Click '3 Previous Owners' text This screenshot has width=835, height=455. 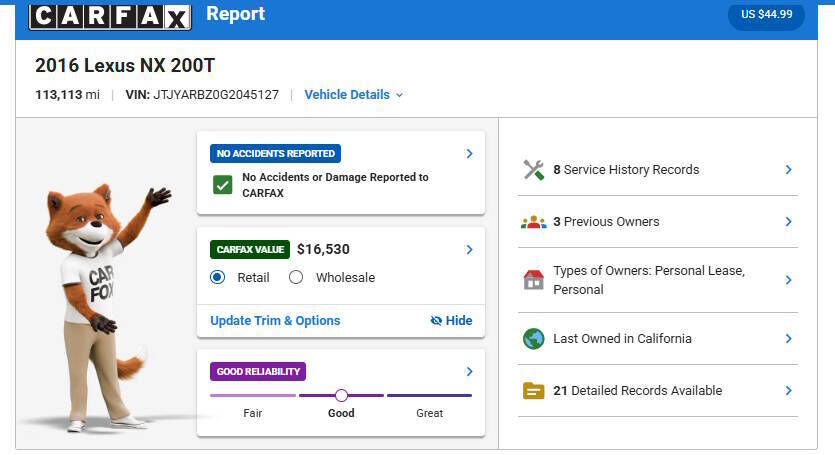(606, 222)
